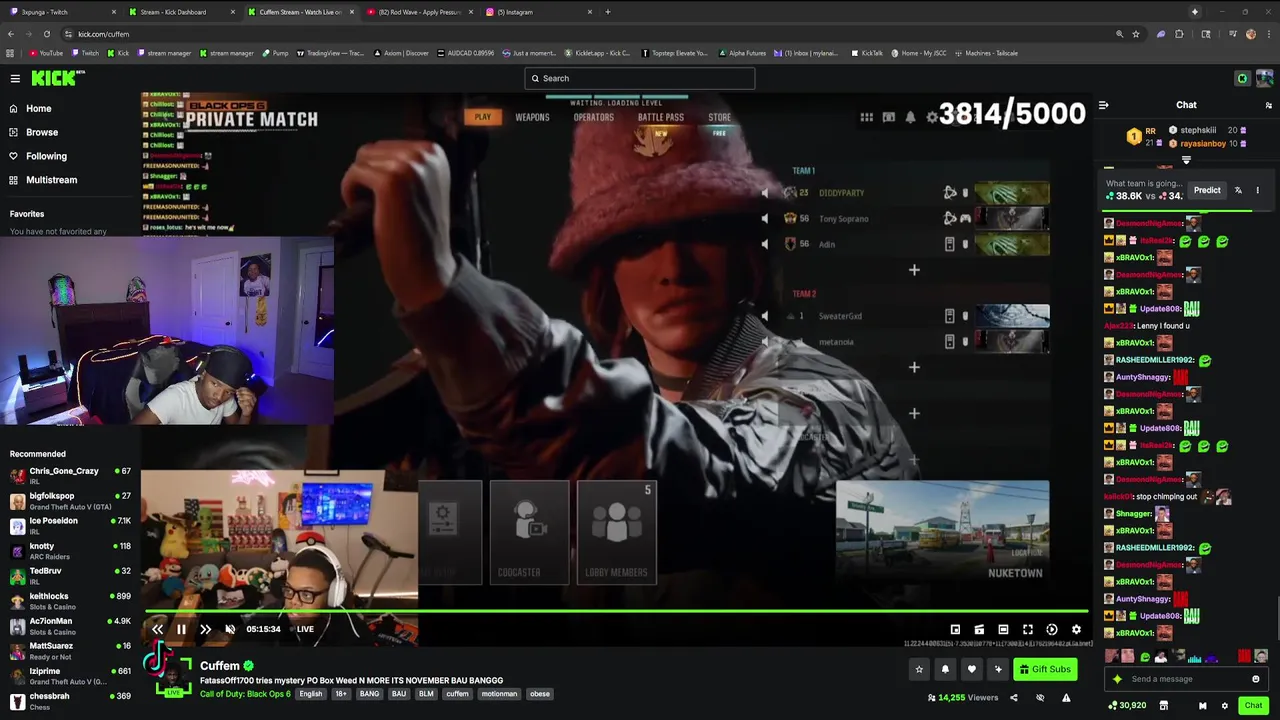Open the playback speed options icon
This screenshot has width=1280, height=720.
1052,630
